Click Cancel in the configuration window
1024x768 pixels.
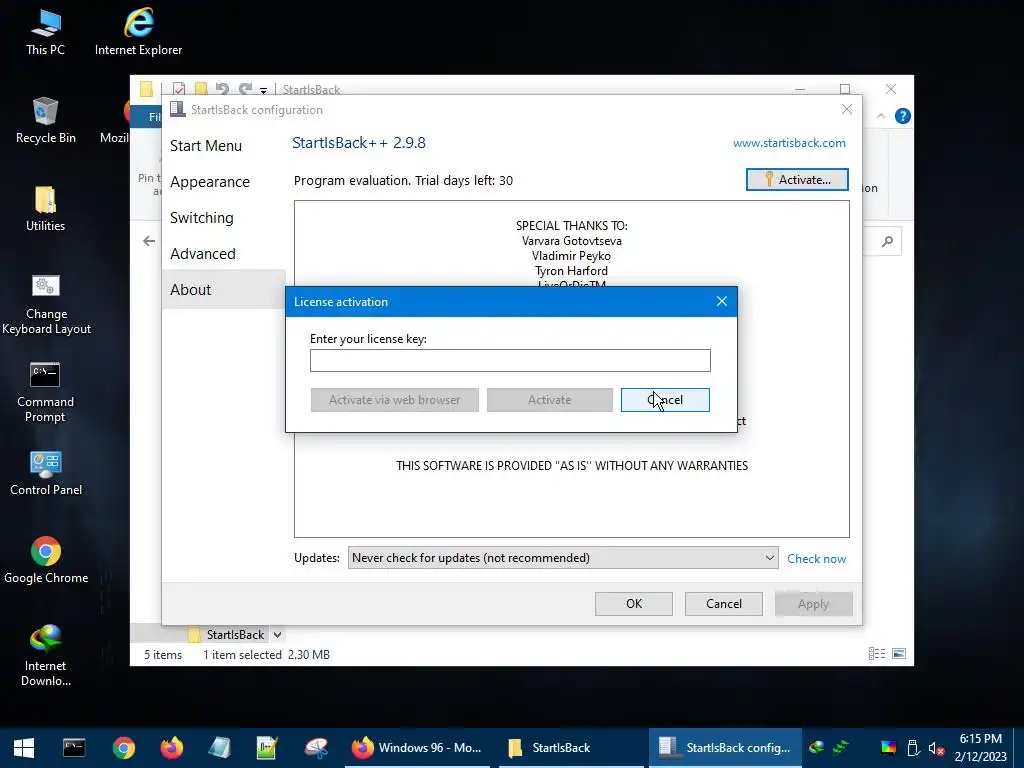[x=724, y=603]
